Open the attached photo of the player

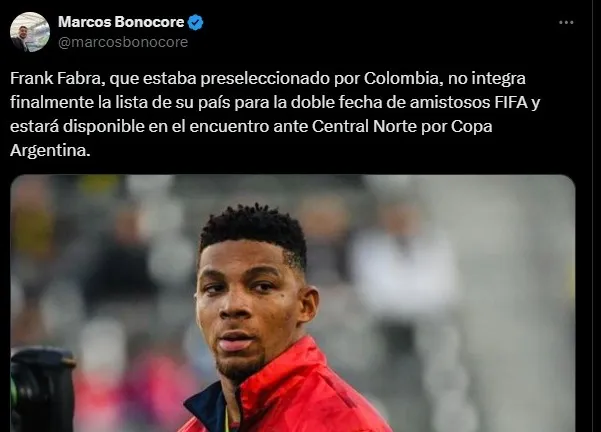292,303
